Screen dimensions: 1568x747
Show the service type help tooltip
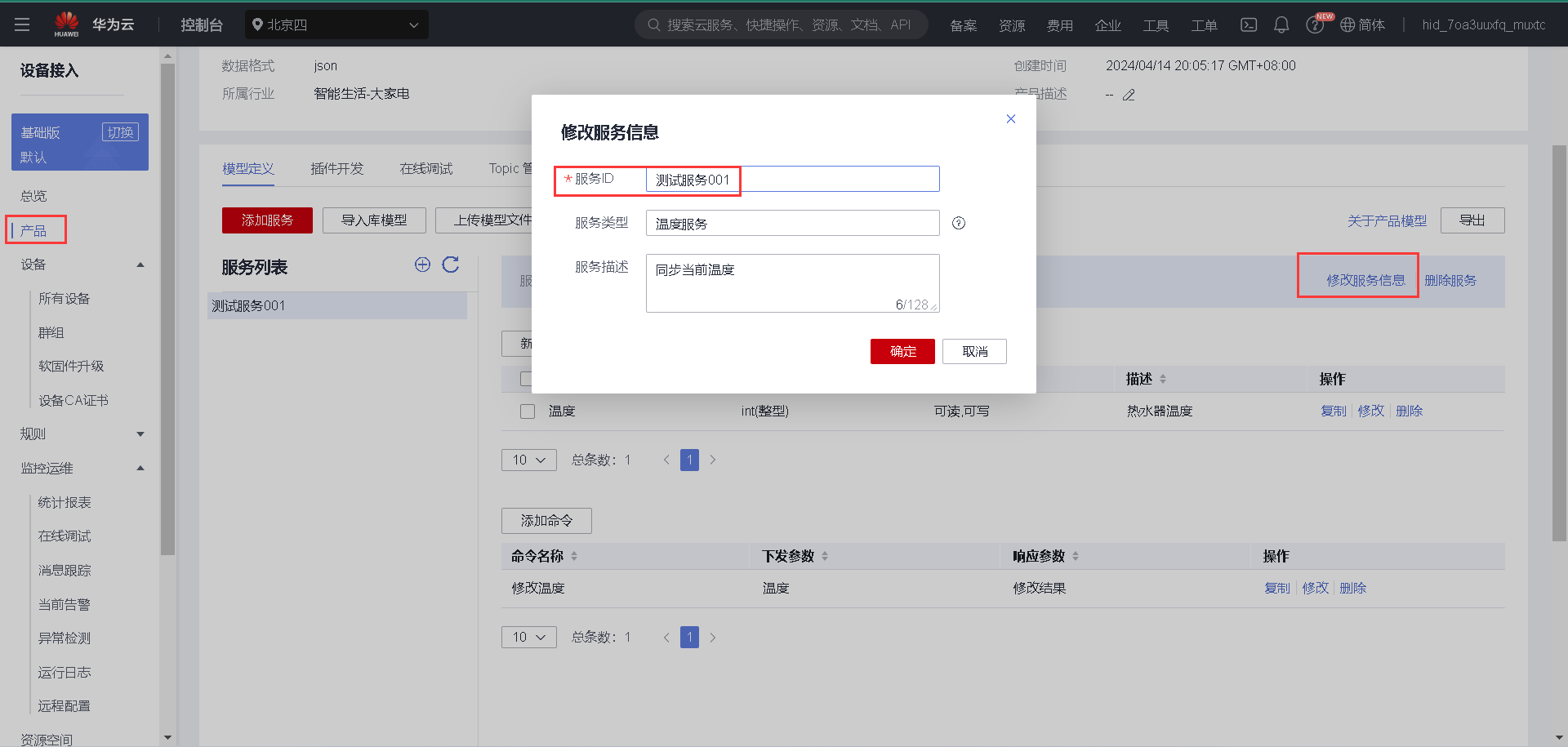[959, 223]
